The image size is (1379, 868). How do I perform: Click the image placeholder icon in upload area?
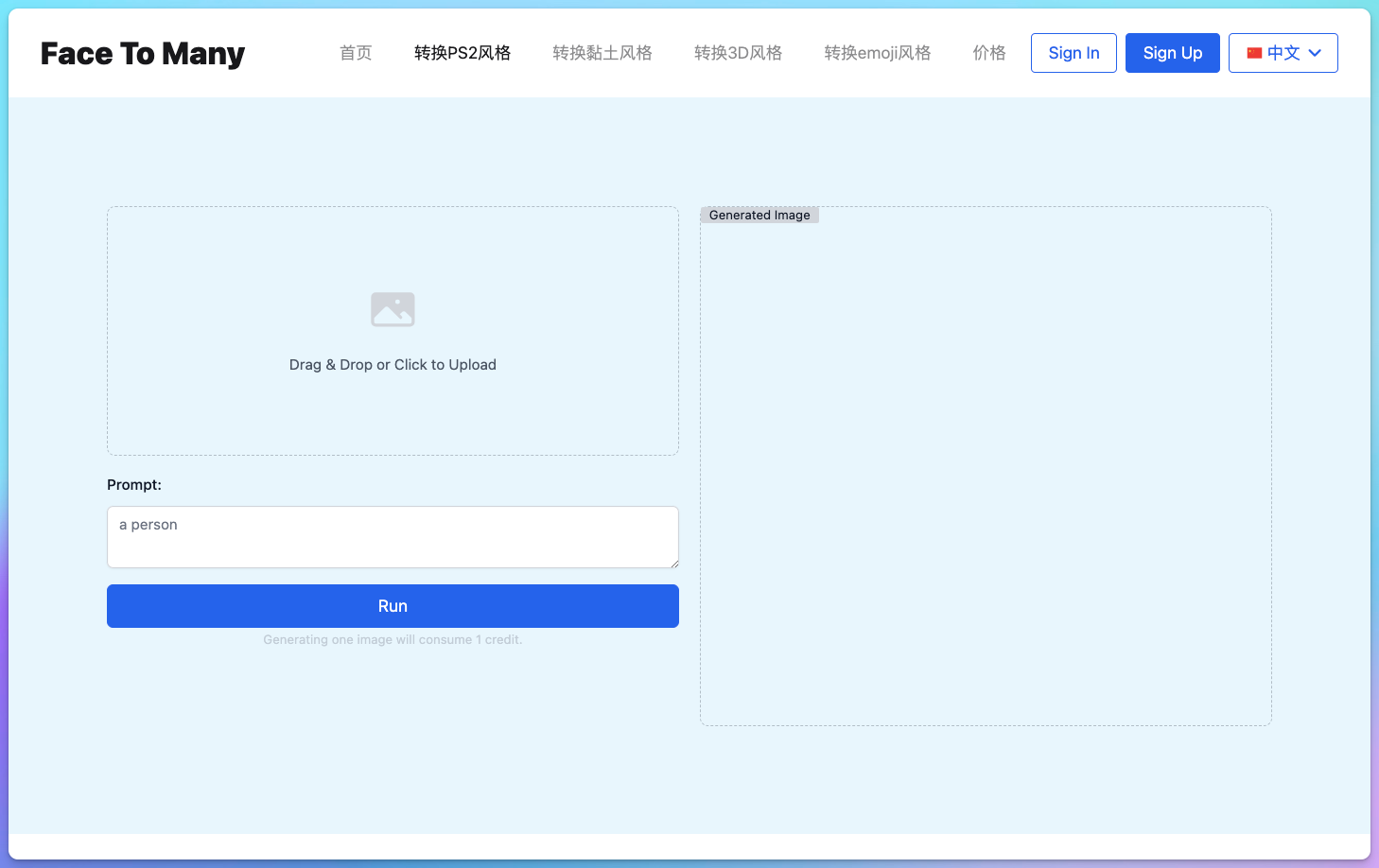click(x=393, y=309)
